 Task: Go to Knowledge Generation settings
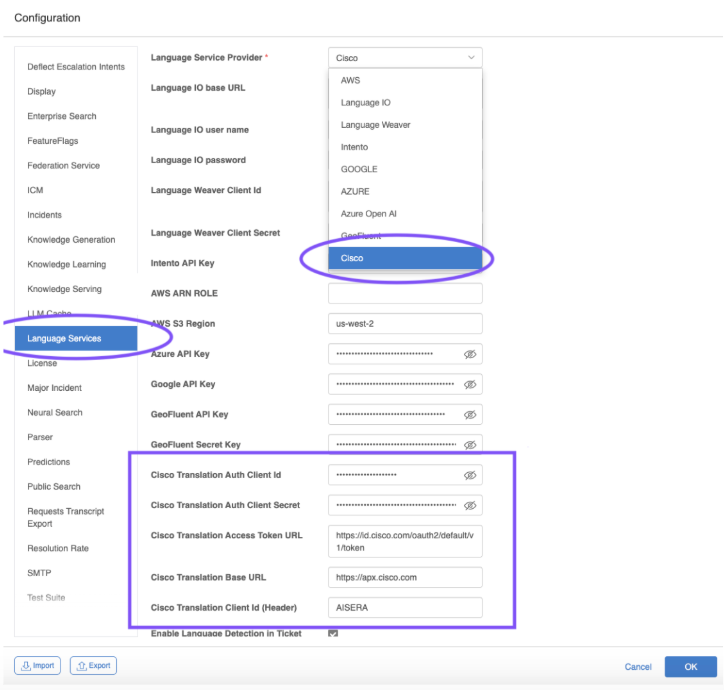(76, 240)
